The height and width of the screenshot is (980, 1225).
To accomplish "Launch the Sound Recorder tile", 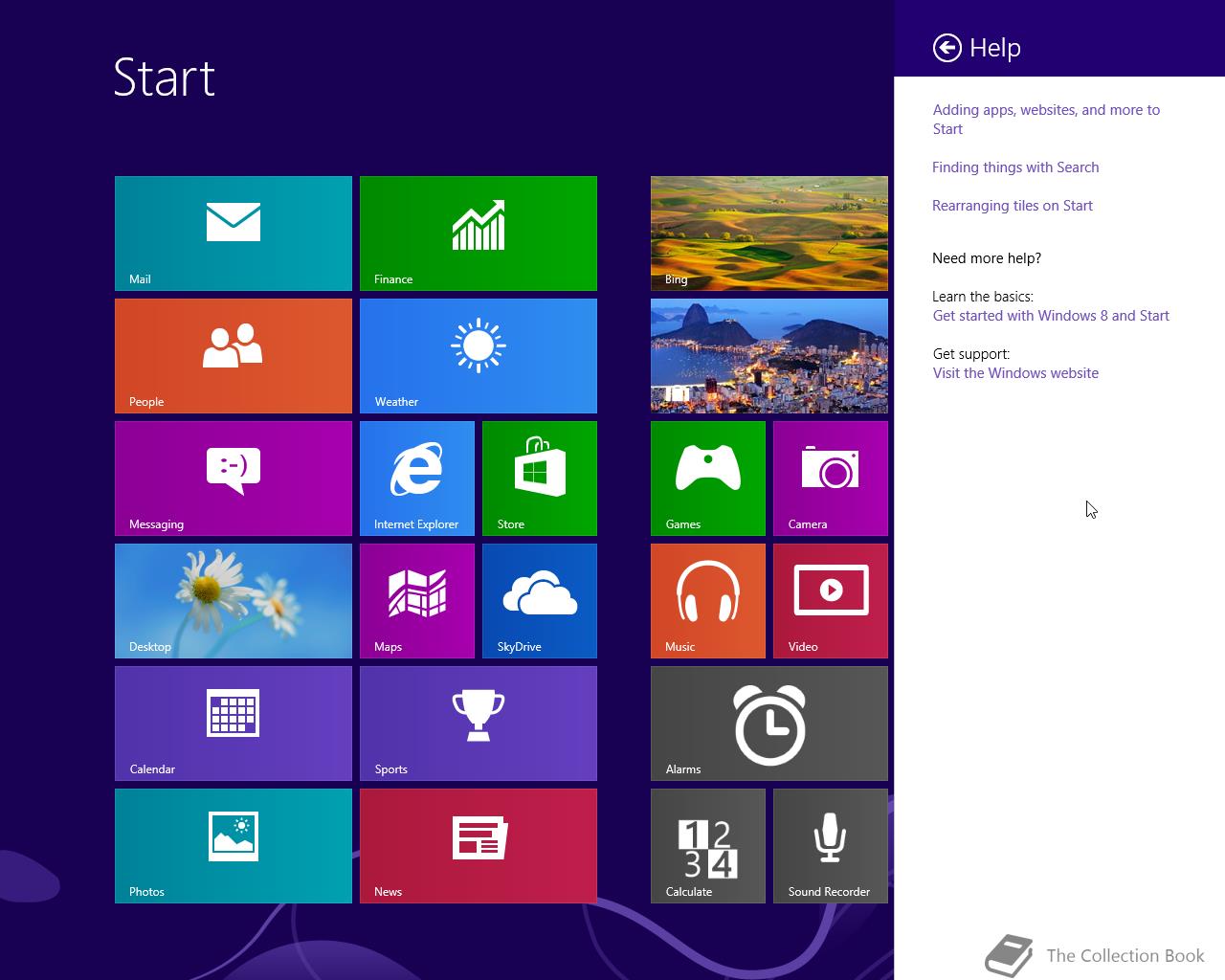I will [x=831, y=846].
